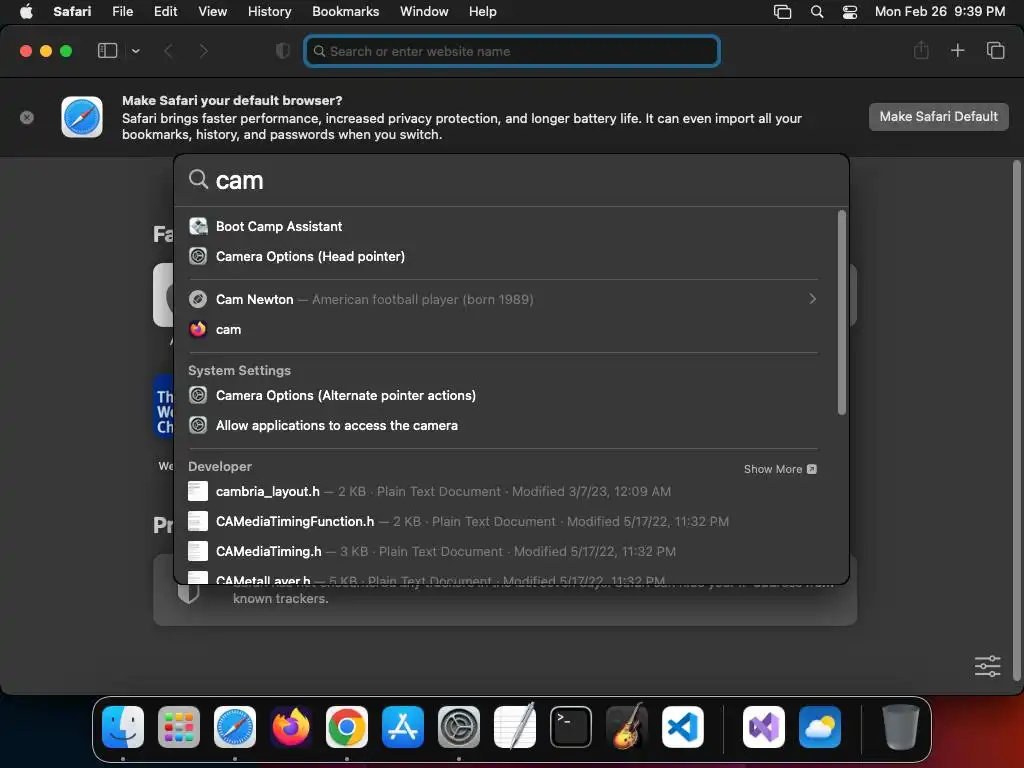
Task: Open Trash from the Dock
Action: pos(901,726)
